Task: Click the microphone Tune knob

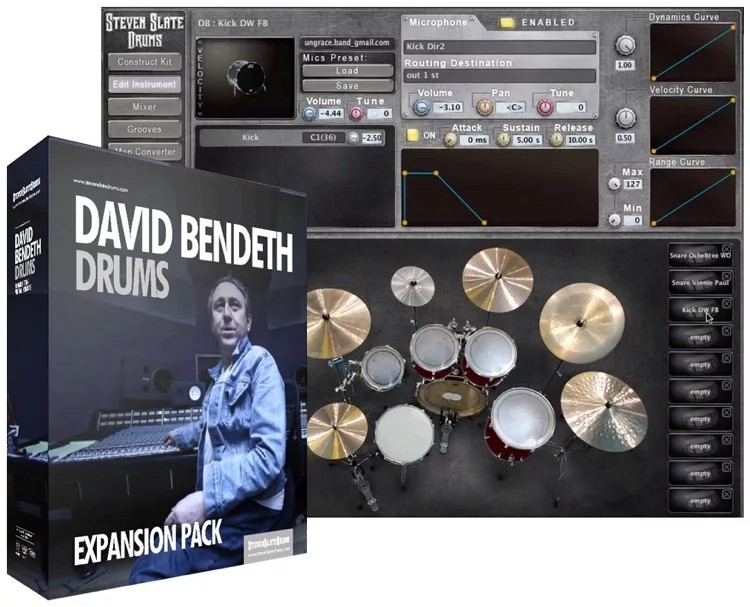Action: pyautogui.click(x=544, y=107)
